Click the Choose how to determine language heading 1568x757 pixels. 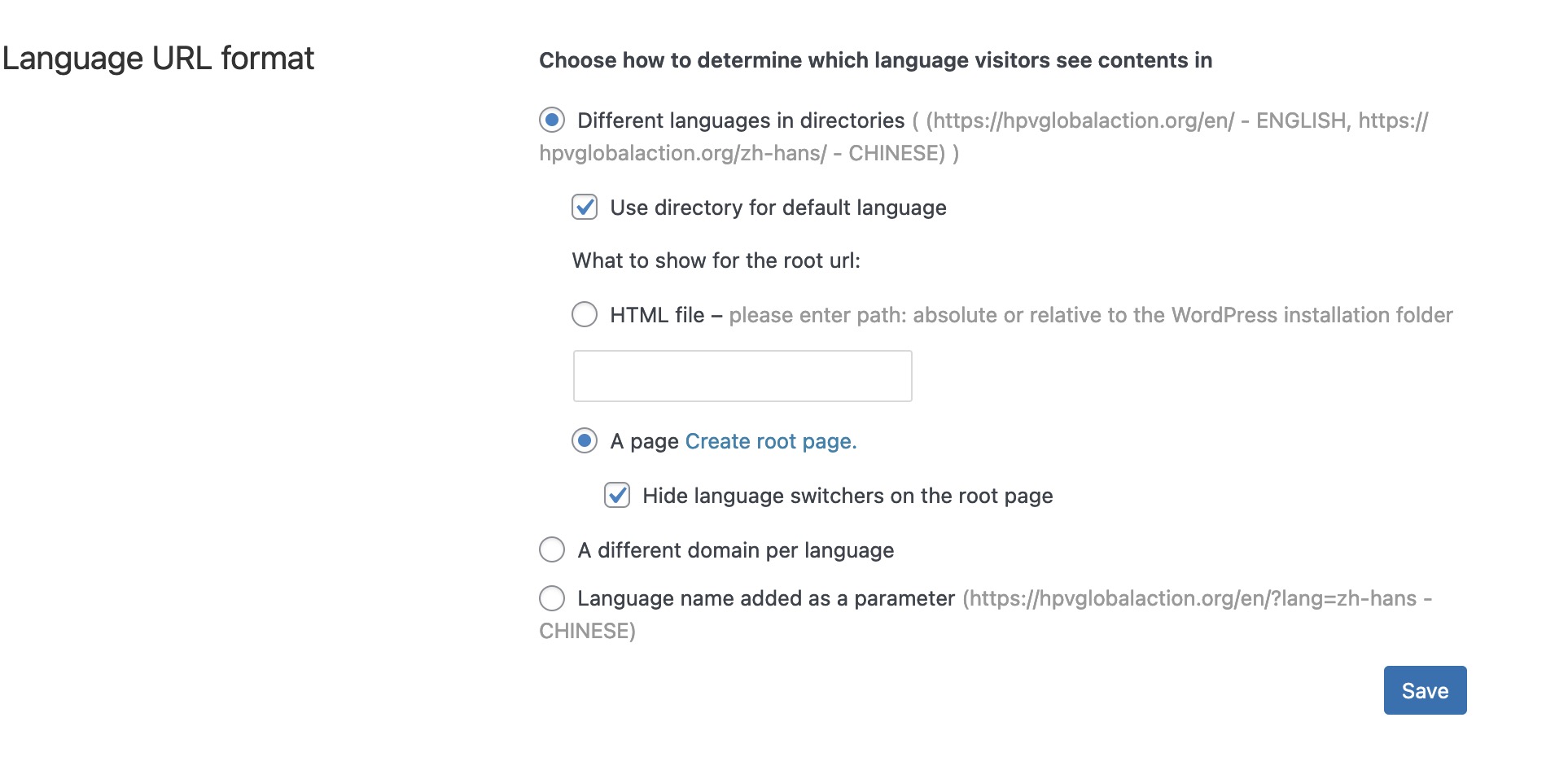point(876,60)
